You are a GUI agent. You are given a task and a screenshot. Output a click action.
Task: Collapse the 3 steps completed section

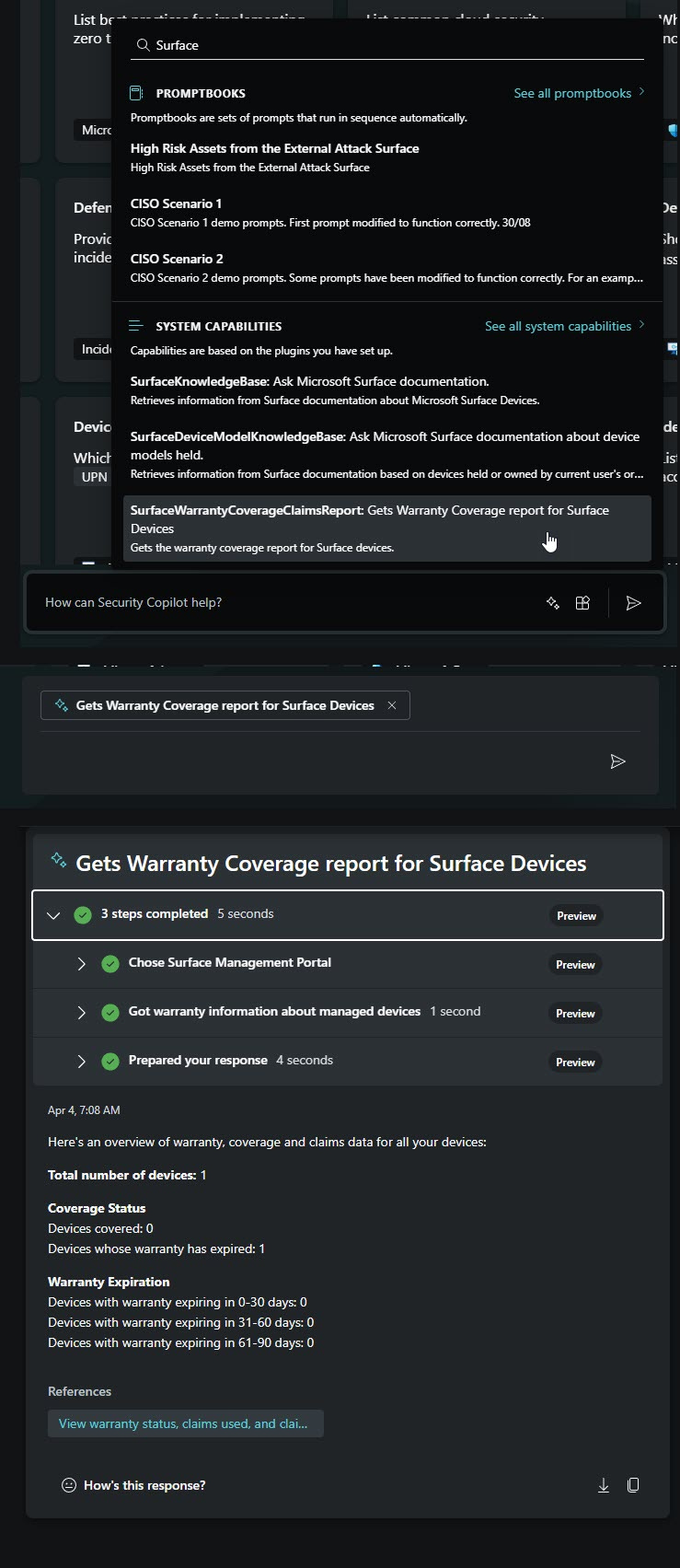pyautogui.click(x=53, y=915)
